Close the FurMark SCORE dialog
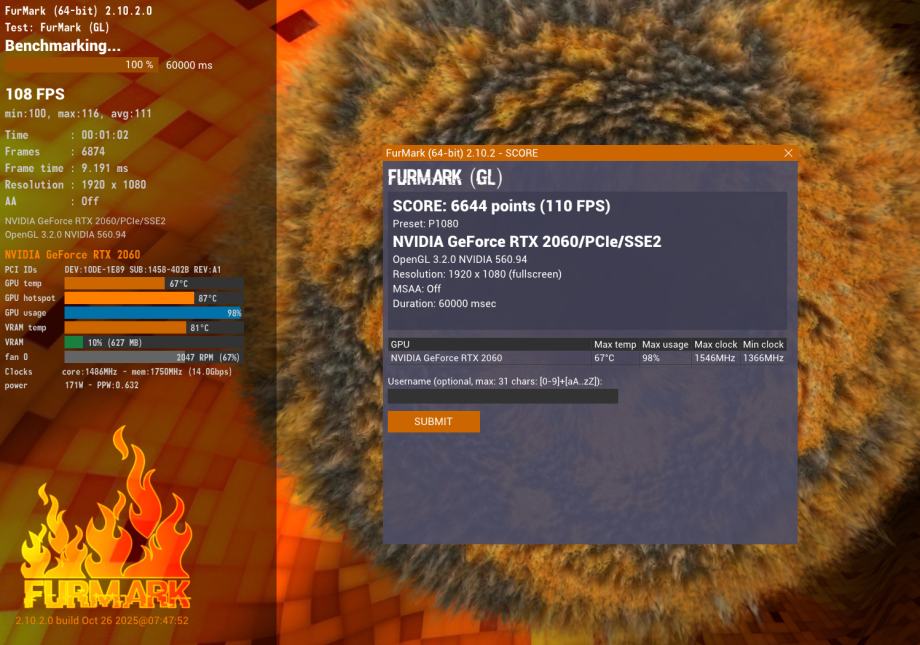Screen dimensions: 920x645 788,153
